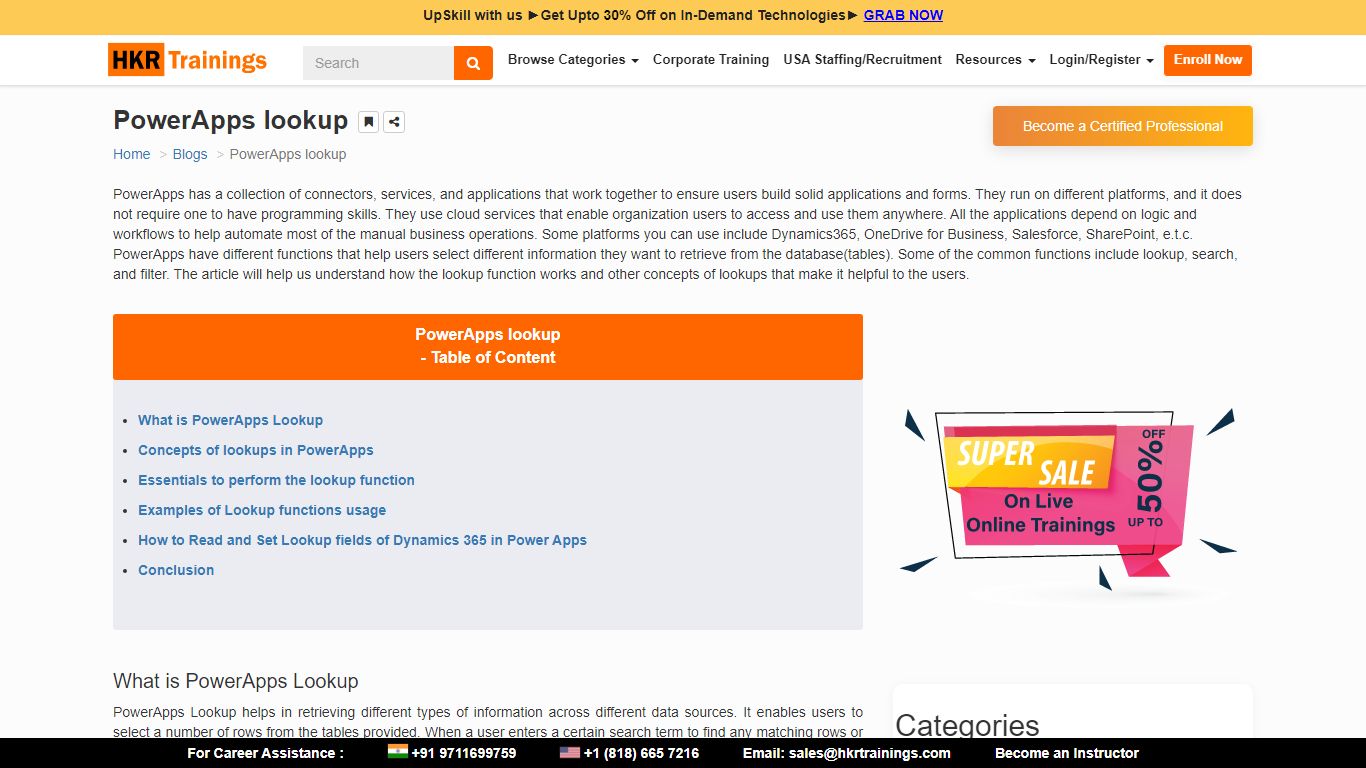
Task: Jump to Concepts of lookups in PowerApps
Action: [x=256, y=450]
